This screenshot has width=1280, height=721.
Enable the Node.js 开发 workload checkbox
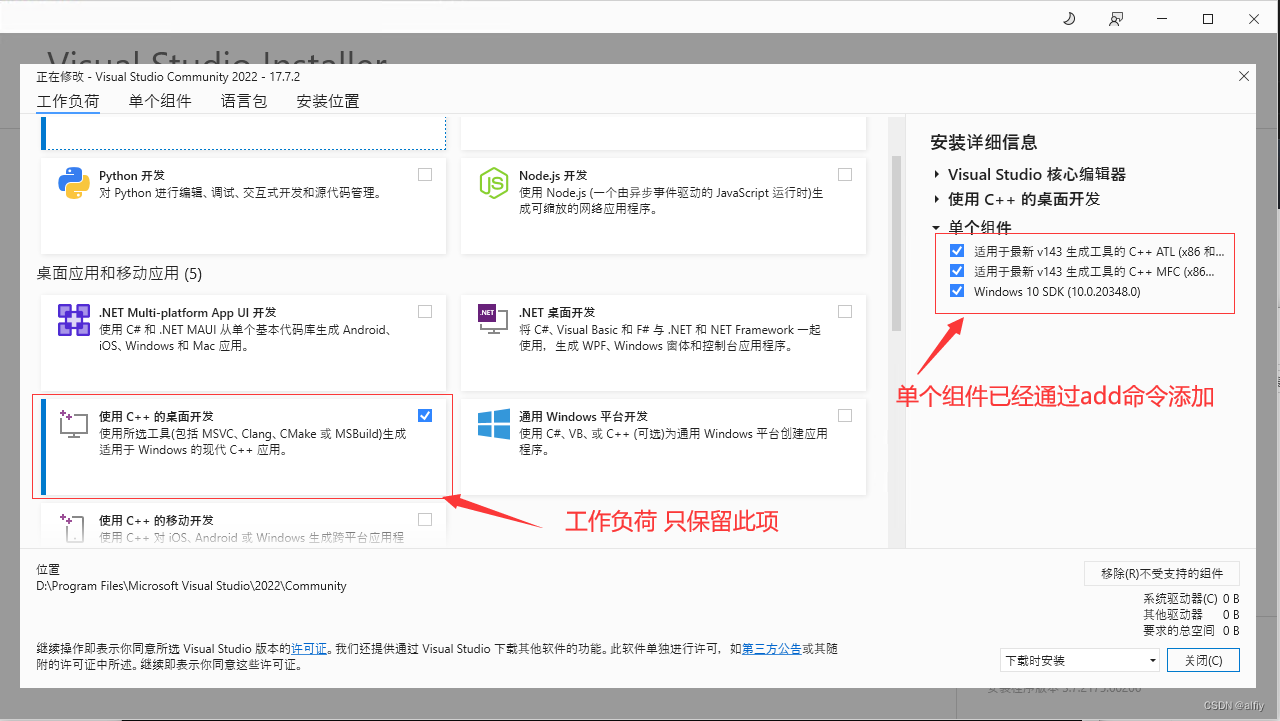845,174
